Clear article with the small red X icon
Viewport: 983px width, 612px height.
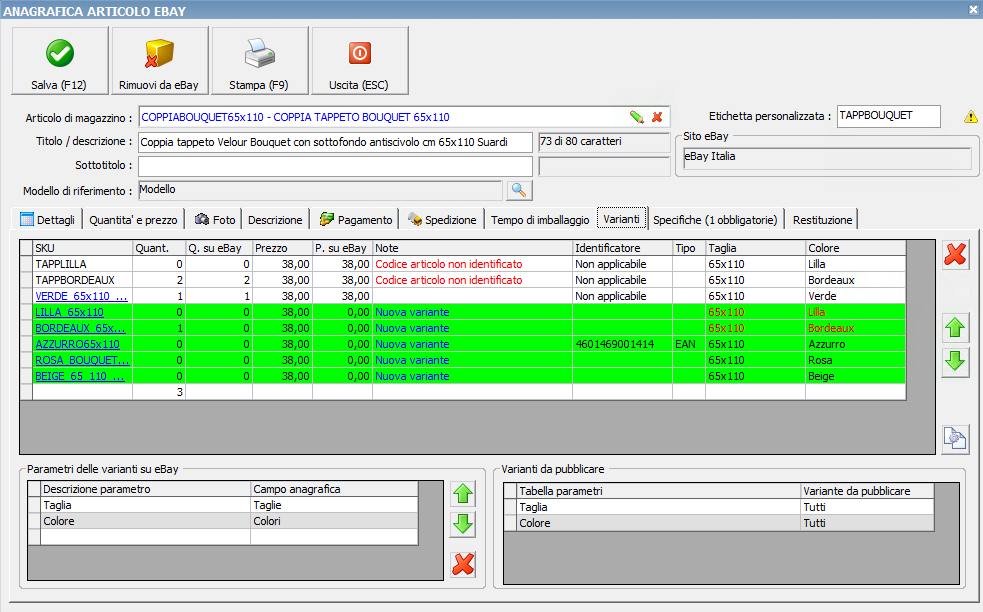657,117
